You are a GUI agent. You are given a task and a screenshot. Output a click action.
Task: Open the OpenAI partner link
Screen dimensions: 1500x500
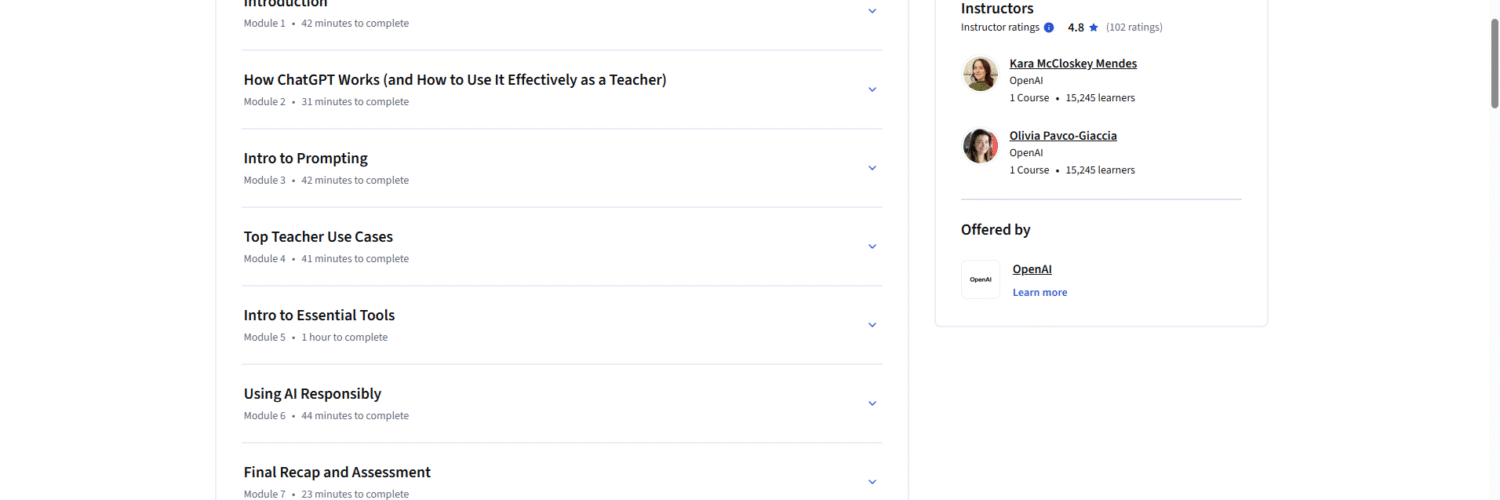point(1031,269)
